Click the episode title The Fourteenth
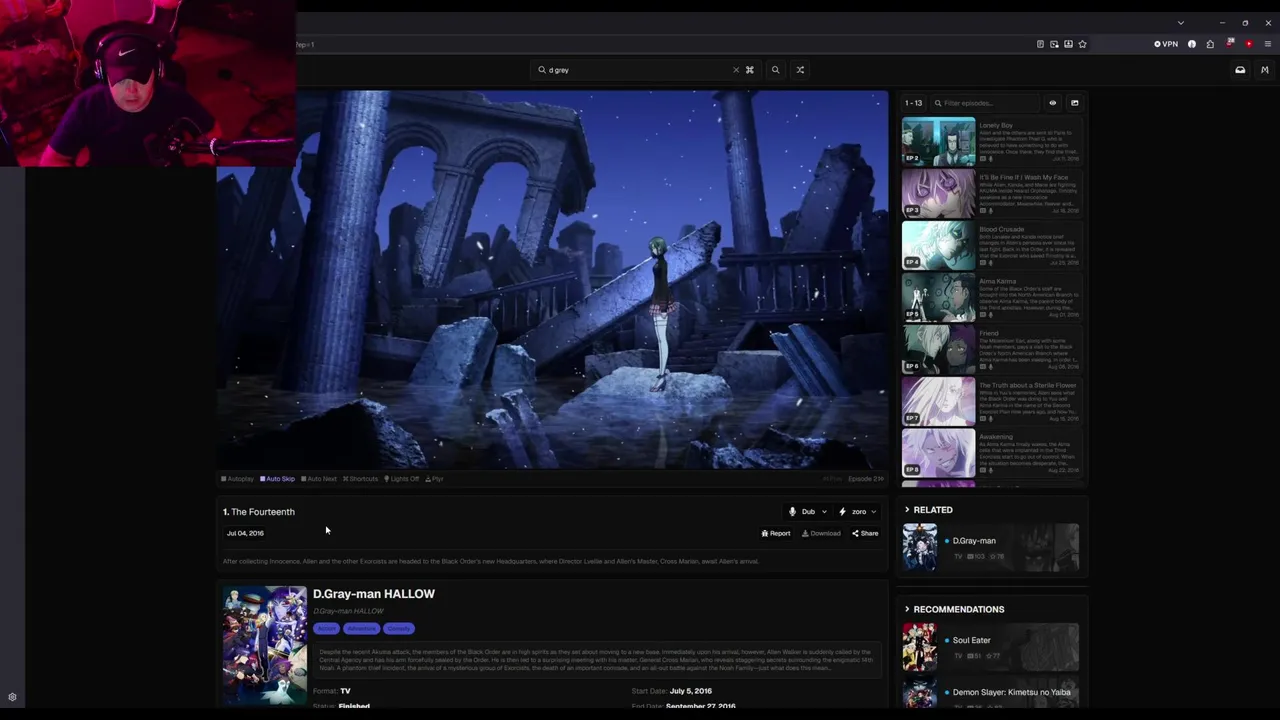Viewport: 1280px width, 720px height. [263, 512]
